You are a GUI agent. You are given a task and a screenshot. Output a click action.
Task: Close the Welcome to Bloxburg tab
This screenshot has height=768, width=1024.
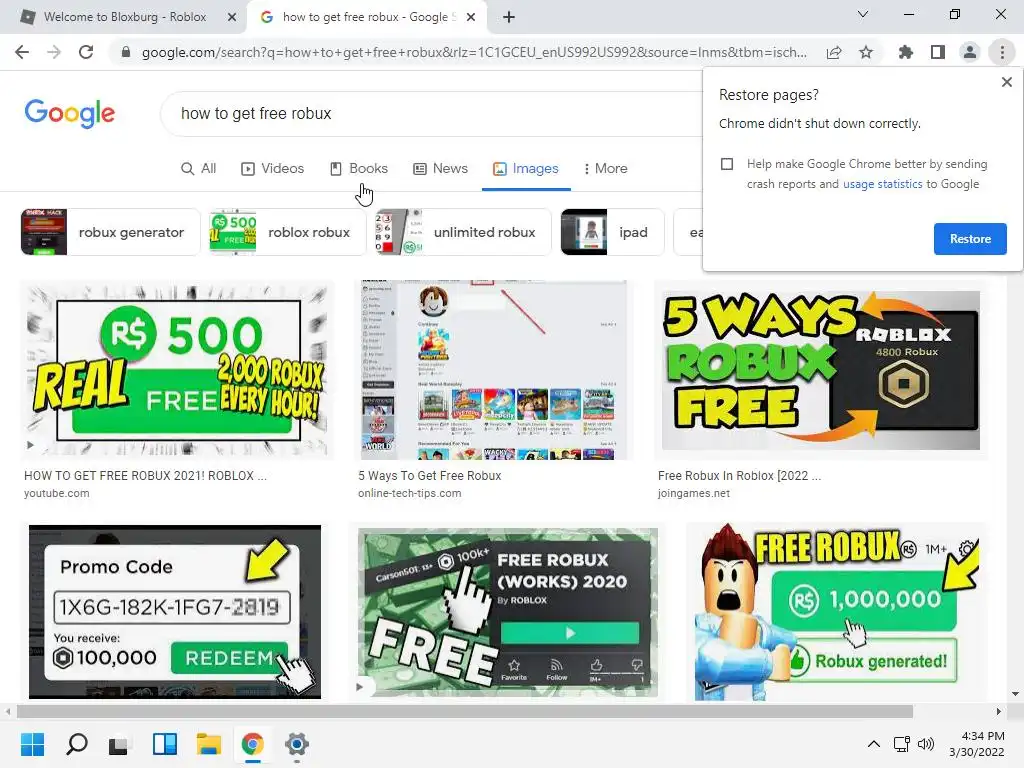232,17
